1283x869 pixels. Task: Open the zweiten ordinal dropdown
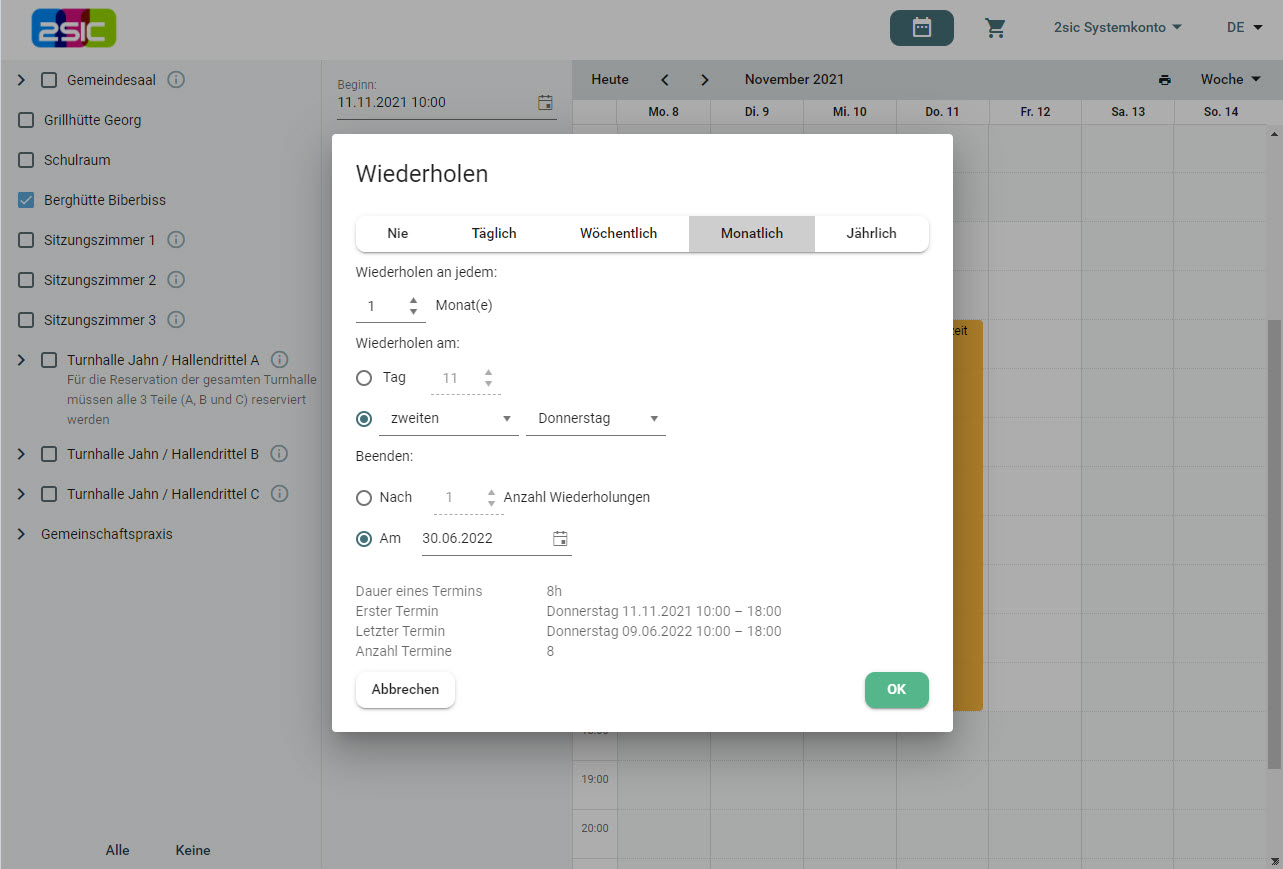tap(448, 419)
